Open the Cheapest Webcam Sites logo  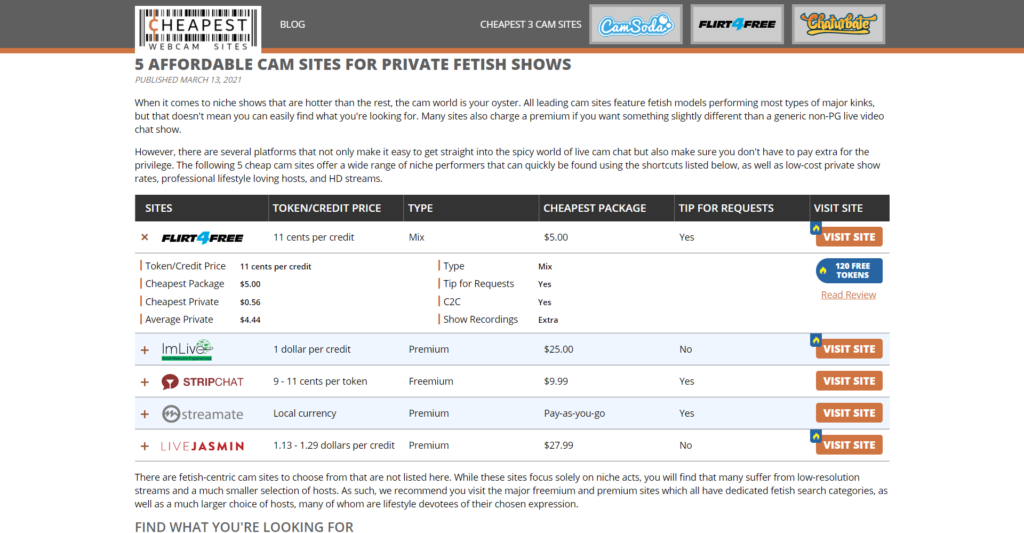pos(198,29)
